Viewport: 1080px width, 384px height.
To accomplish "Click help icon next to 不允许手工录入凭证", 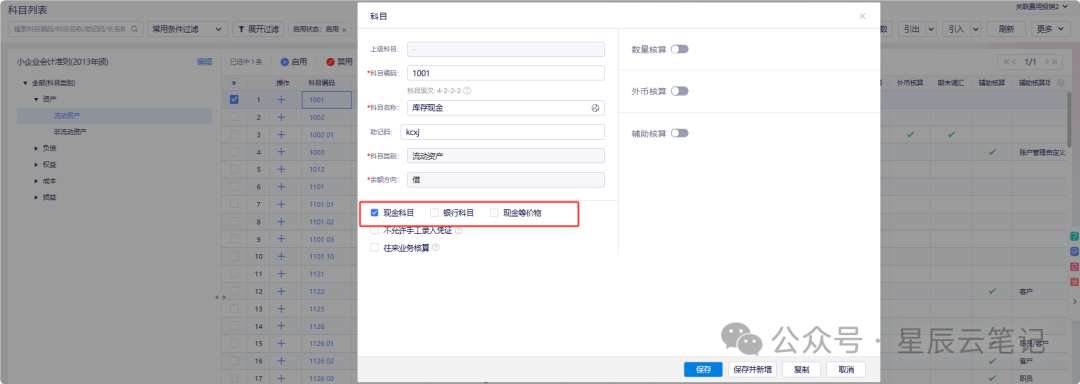I will [459, 231].
